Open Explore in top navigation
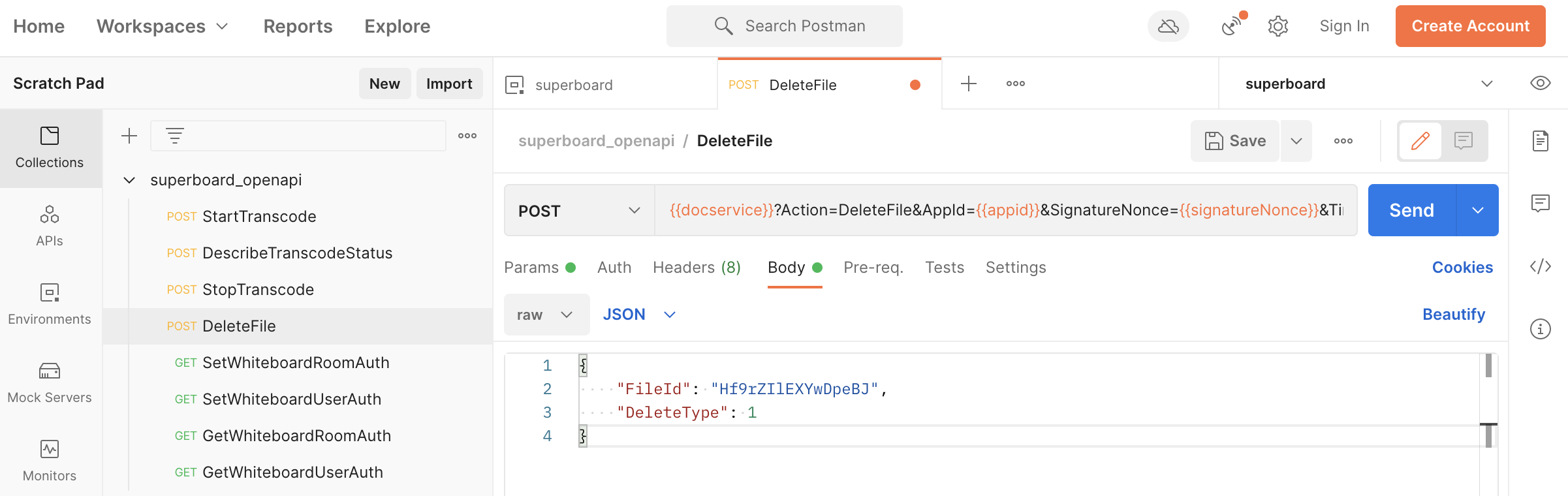This screenshot has height=496, width=1568. pyautogui.click(x=398, y=26)
